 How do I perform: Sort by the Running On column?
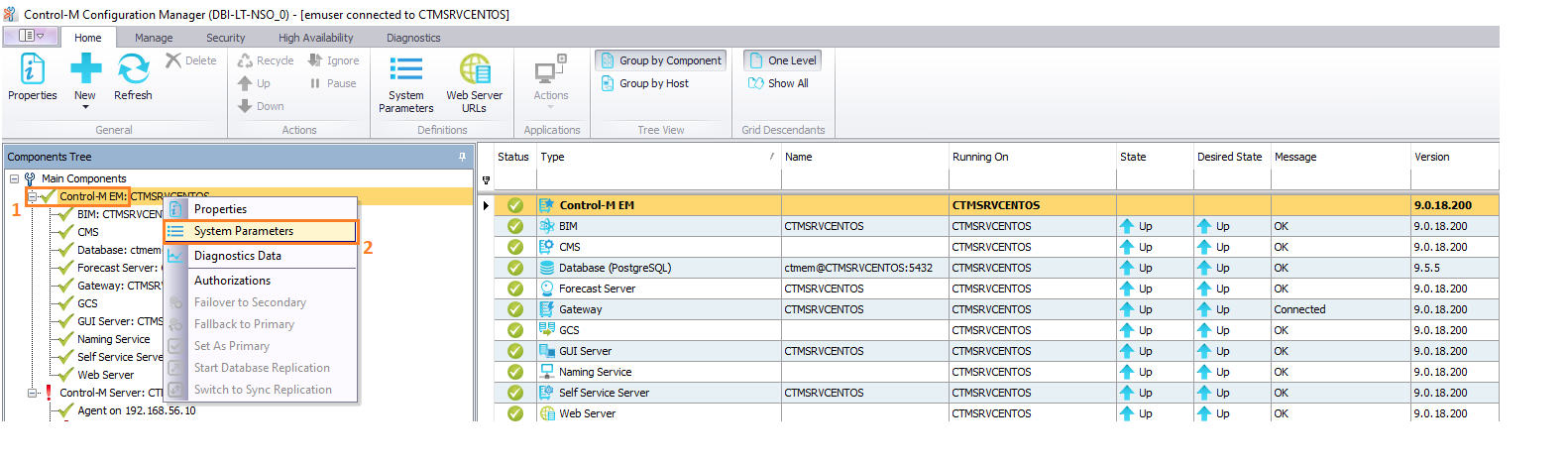tap(1032, 157)
